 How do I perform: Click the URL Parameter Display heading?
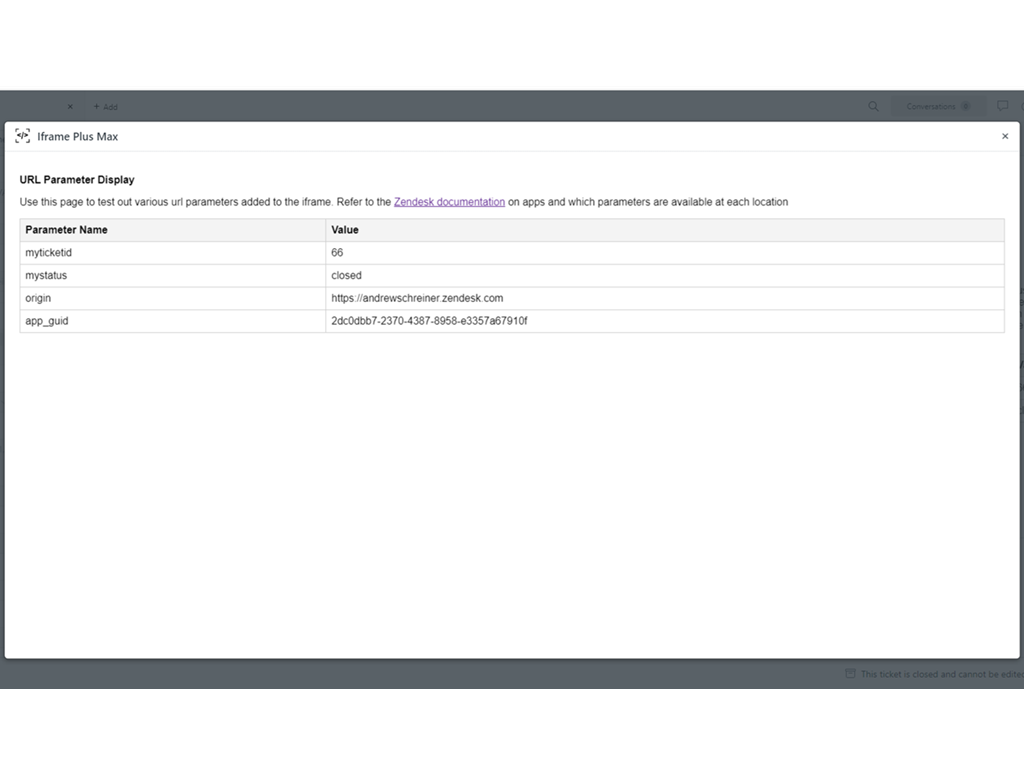pyautogui.click(x=77, y=180)
